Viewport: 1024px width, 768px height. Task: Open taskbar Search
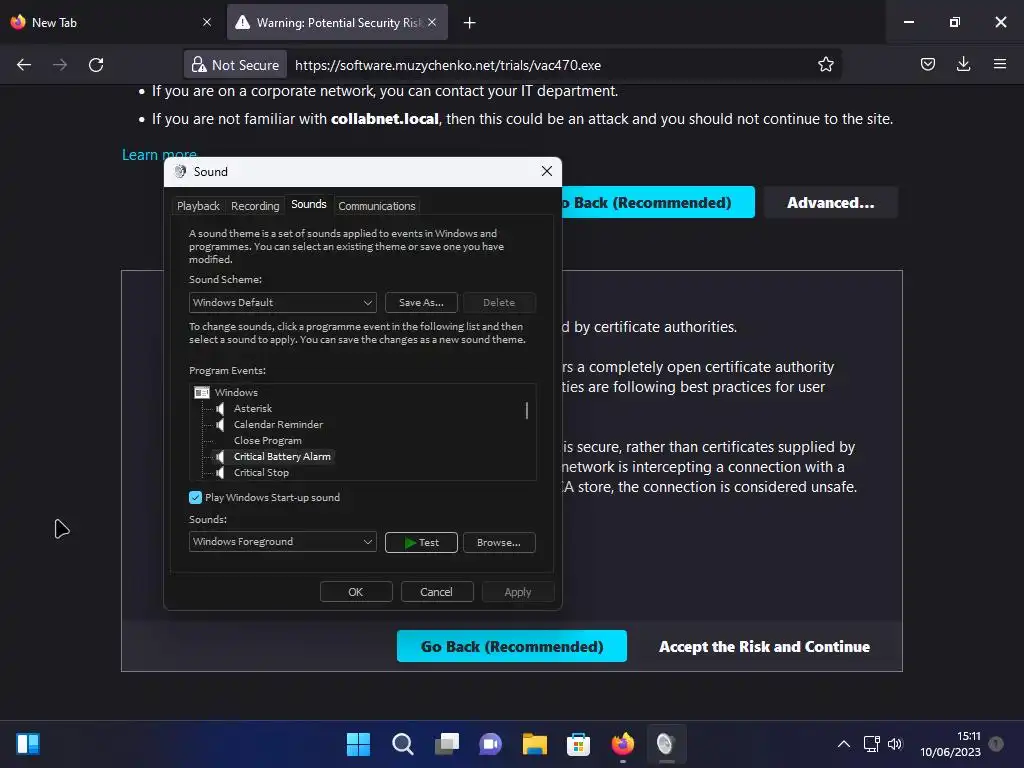[402, 744]
